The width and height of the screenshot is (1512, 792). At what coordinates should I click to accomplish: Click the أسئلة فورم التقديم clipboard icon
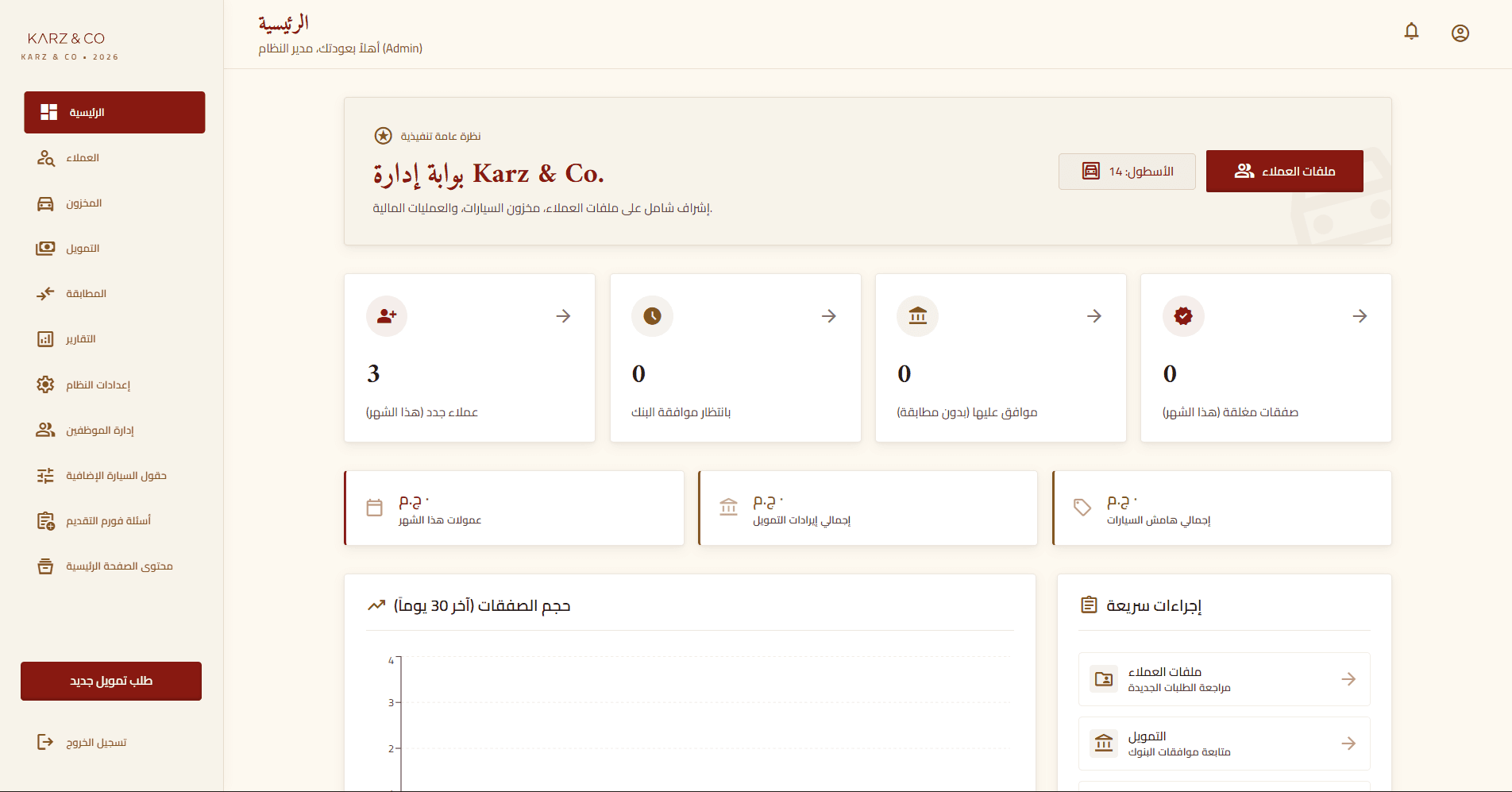tap(45, 521)
